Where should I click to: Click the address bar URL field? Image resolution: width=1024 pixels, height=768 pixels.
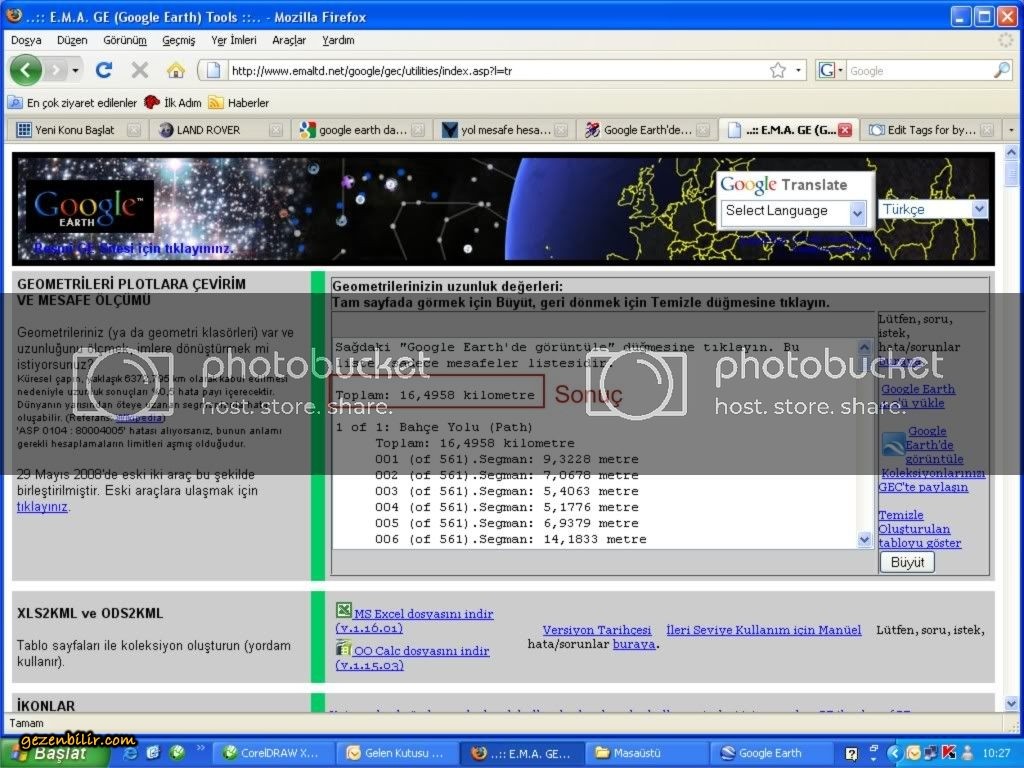(490, 71)
